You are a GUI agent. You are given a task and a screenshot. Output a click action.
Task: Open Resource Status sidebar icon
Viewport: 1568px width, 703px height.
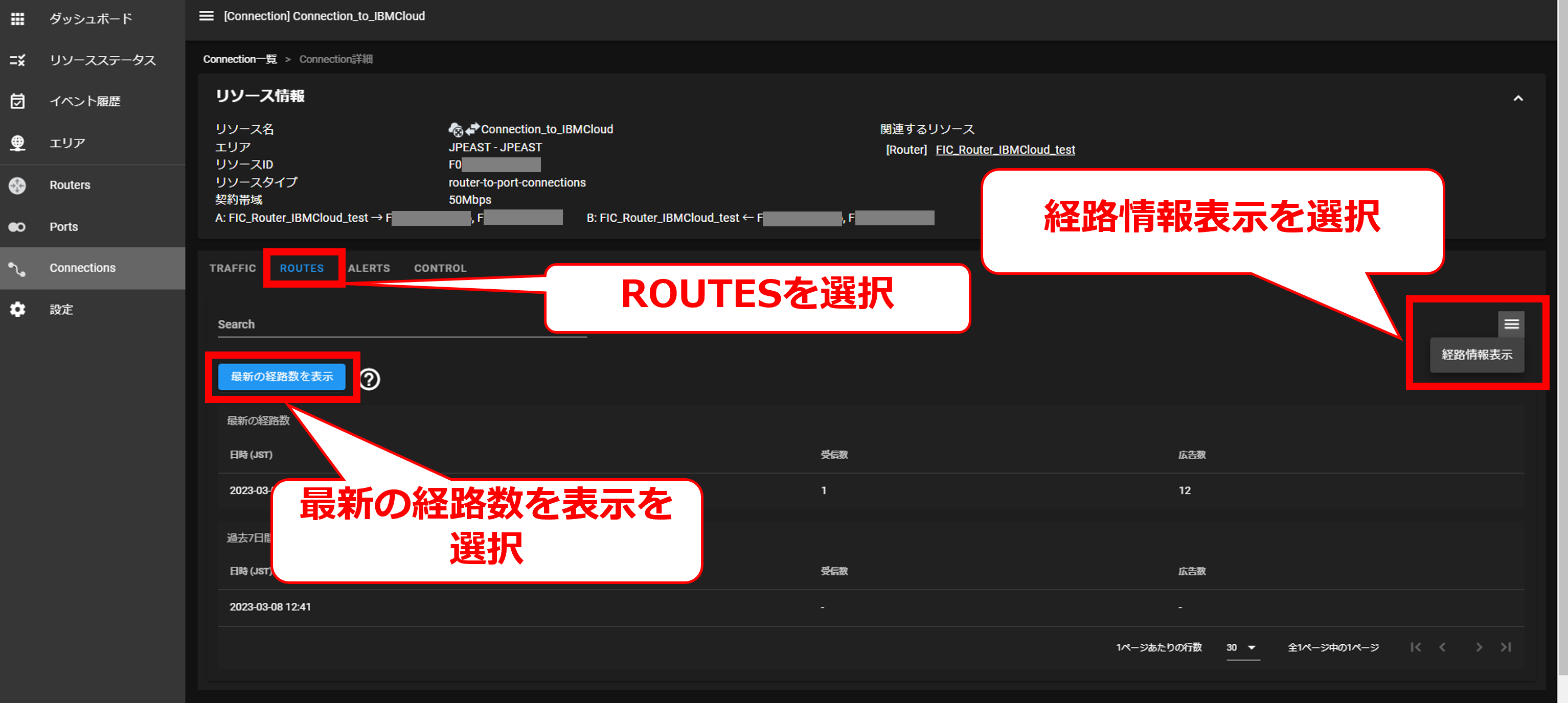(x=18, y=60)
